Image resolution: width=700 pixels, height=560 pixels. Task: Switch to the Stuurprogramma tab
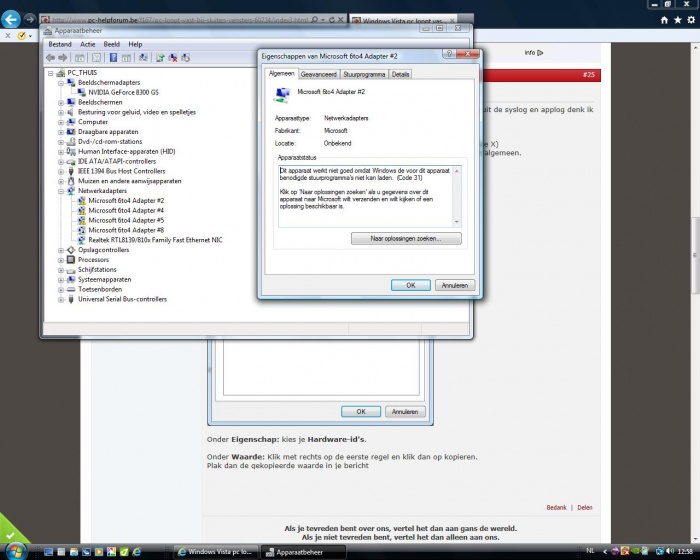click(x=364, y=75)
